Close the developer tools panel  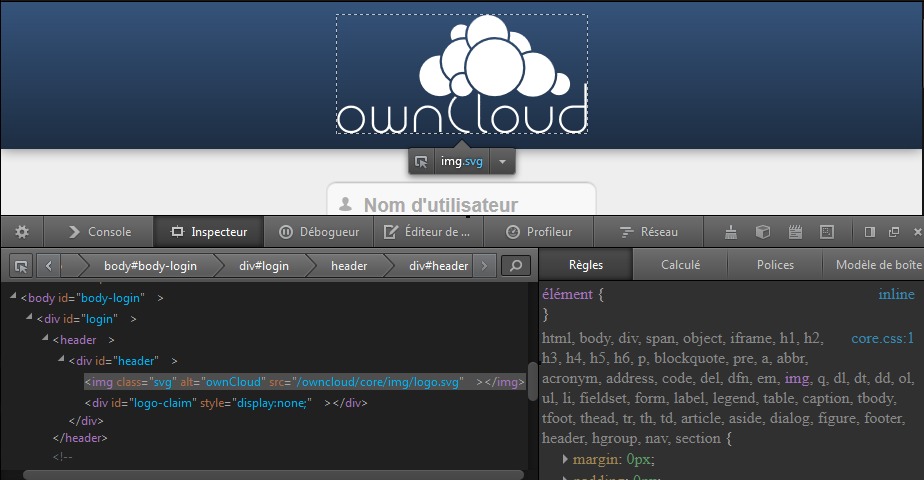click(x=918, y=232)
